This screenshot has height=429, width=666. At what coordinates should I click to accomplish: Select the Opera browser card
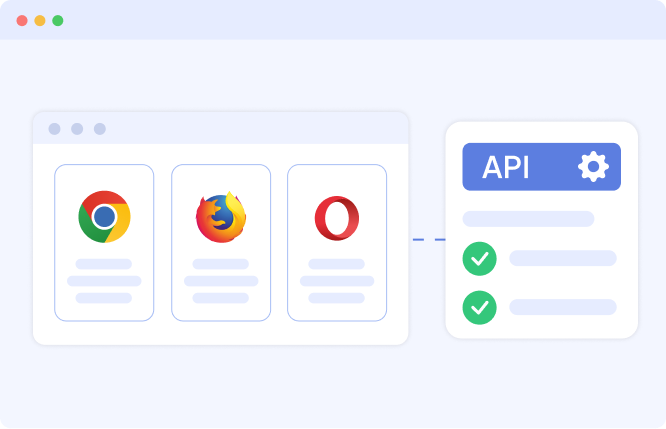click(337, 243)
